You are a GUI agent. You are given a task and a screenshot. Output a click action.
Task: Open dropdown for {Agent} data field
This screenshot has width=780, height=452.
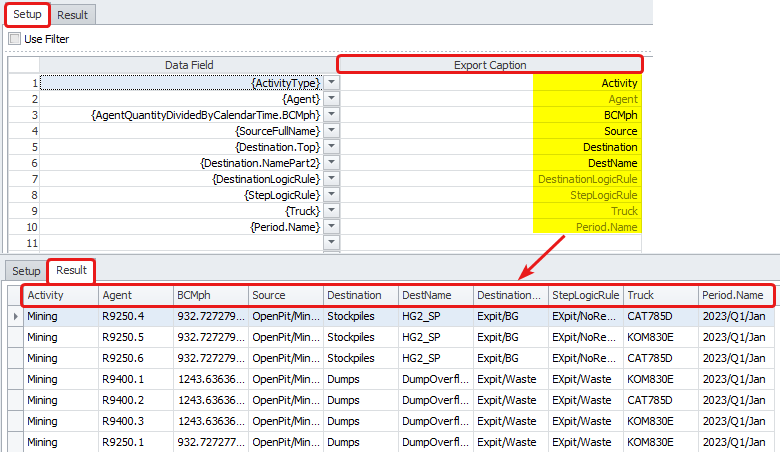(332, 100)
